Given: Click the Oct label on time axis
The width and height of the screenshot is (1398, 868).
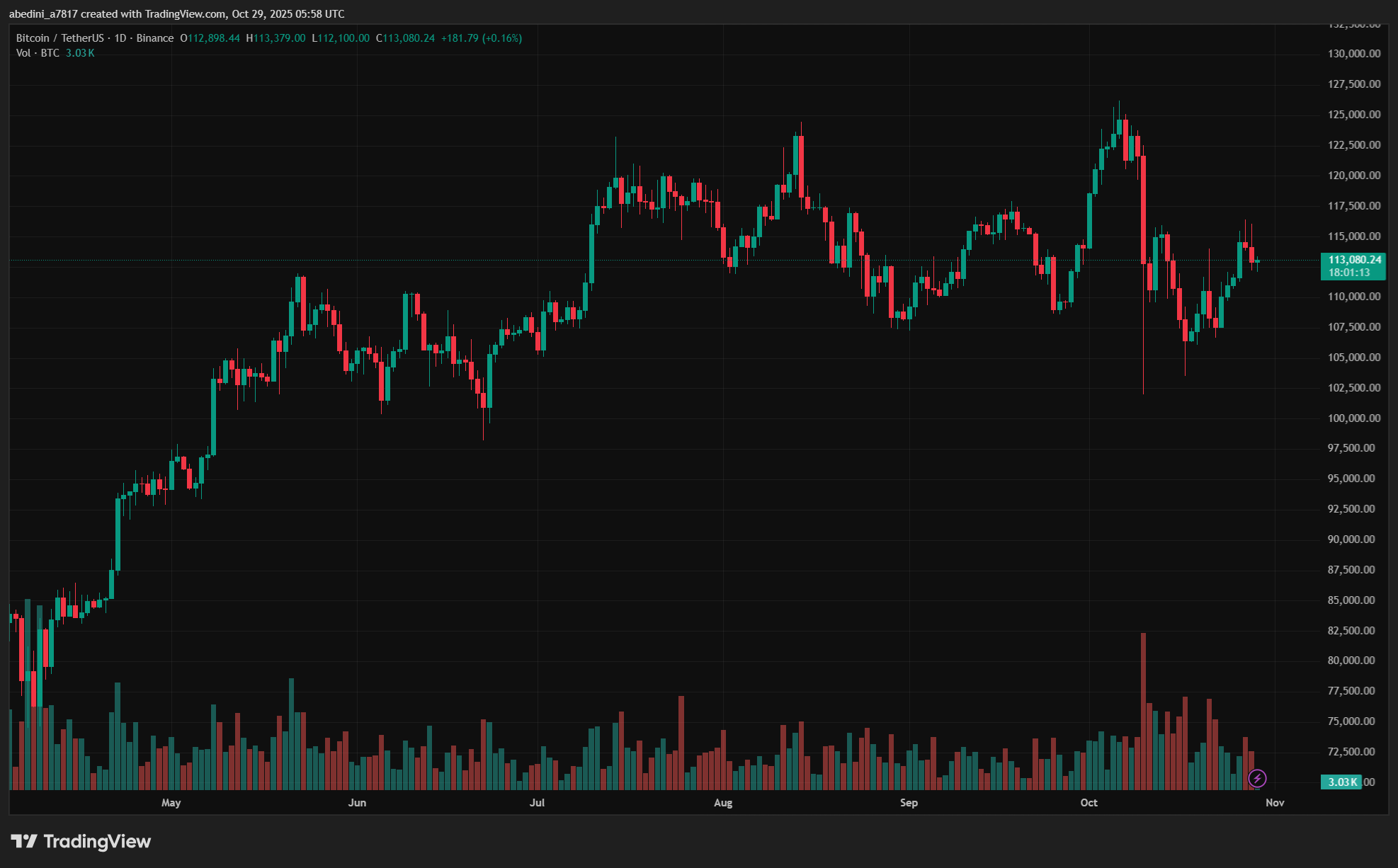Looking at the screenshot, I should (1089, 802).
